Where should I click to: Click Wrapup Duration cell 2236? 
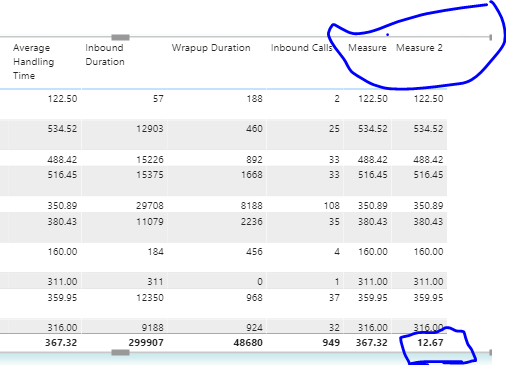pos(252,222)
